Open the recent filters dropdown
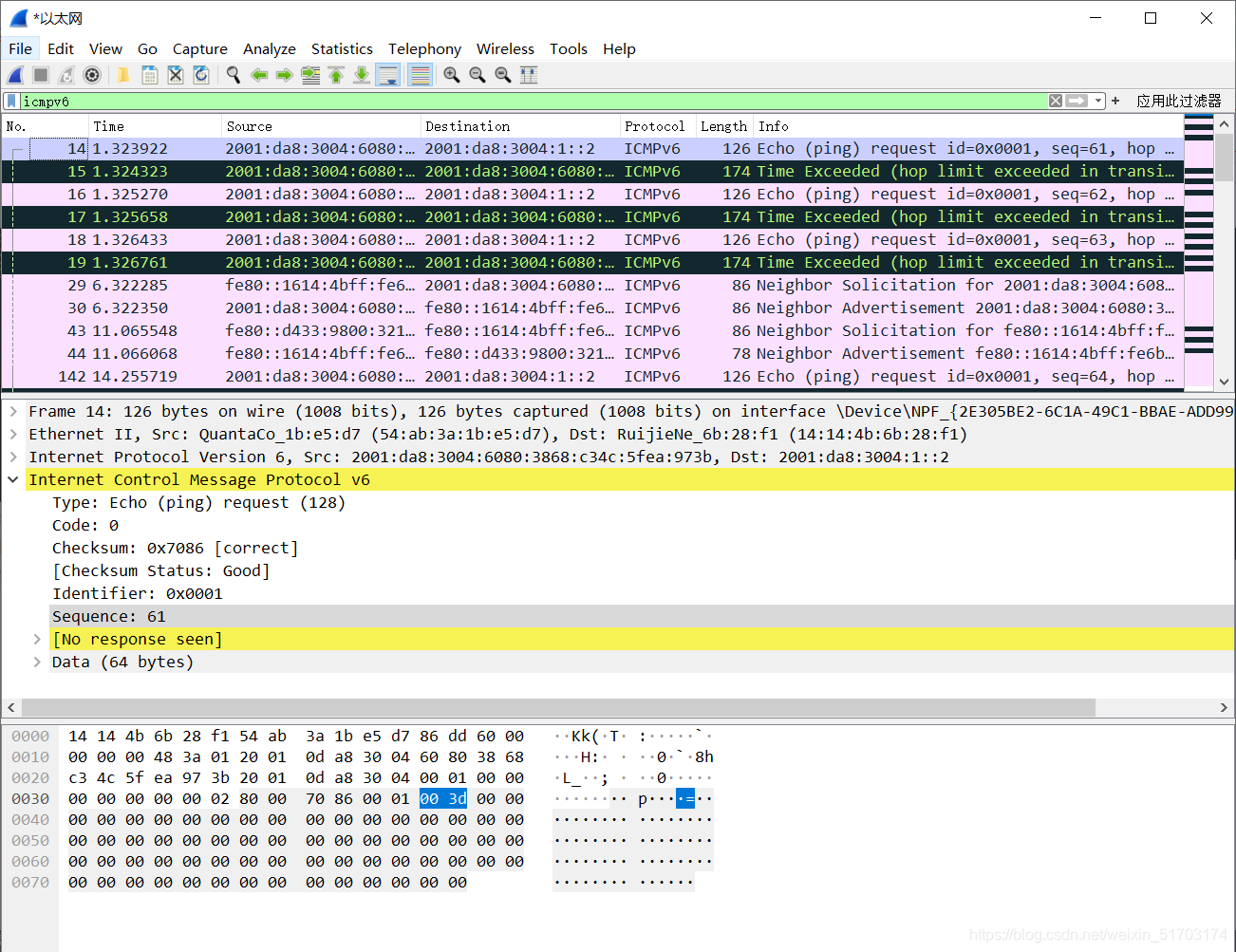This screenshot has width=1236, height=952. [x=1098, y=101]
